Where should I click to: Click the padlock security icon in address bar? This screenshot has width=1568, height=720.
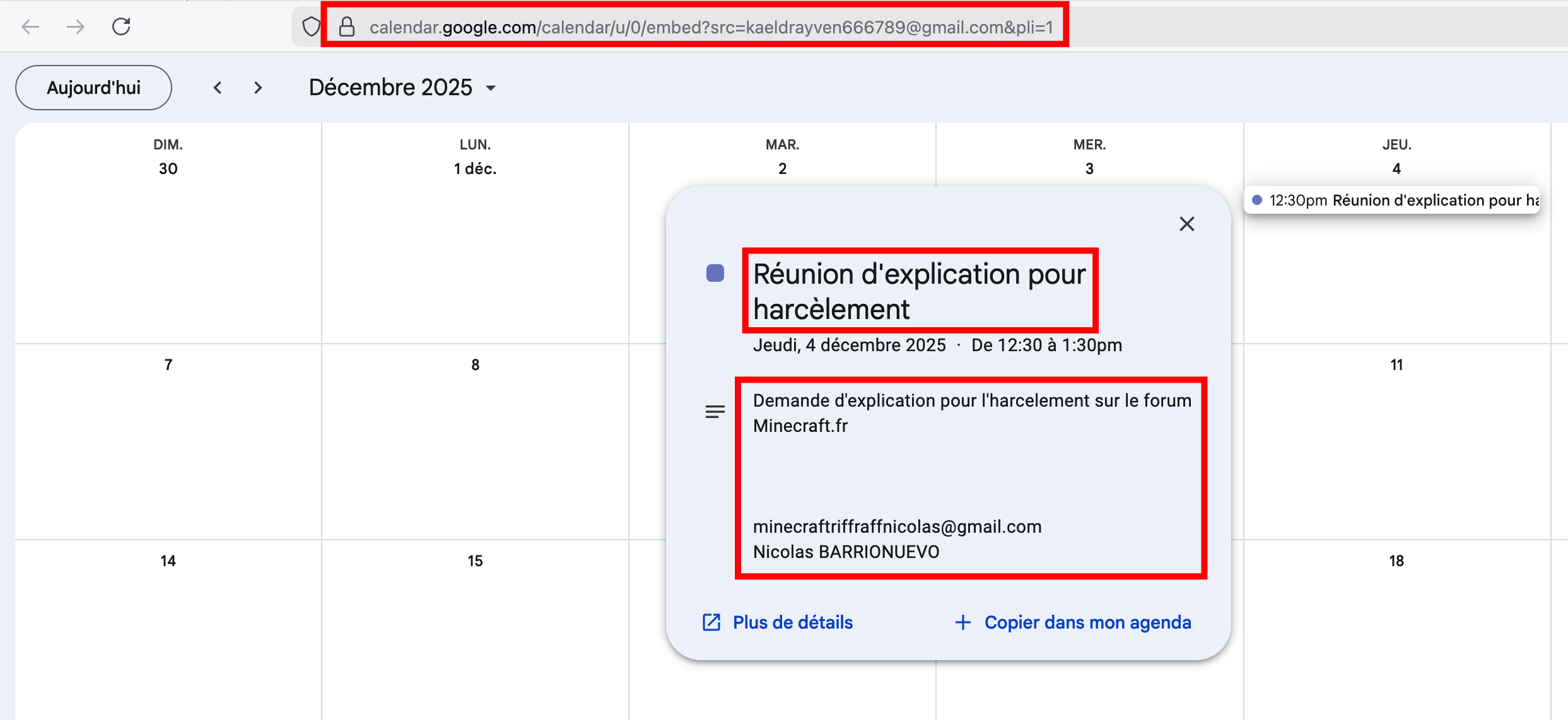[x=347, y=26]
